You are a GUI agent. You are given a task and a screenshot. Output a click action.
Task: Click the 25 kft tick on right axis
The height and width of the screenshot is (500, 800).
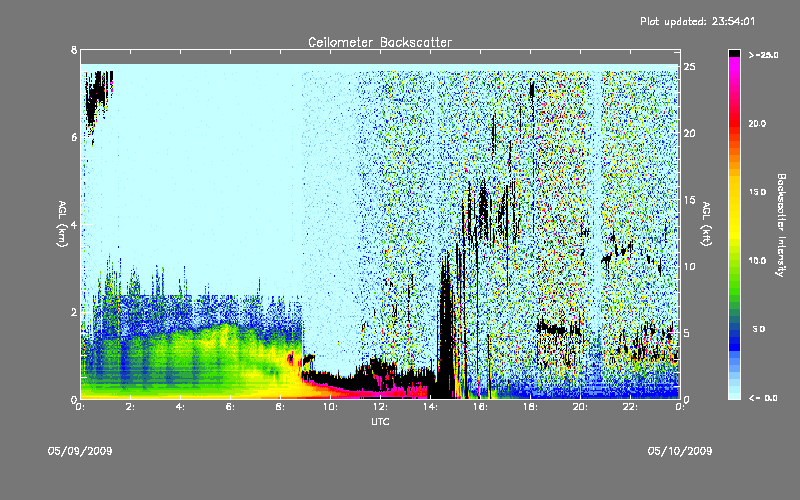pyautogui.click(x=689, y=66)
